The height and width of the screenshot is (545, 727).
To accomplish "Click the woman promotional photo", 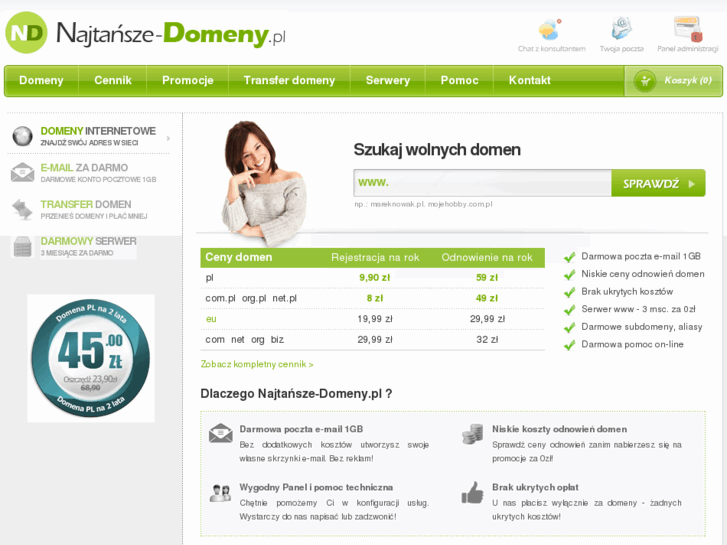I will 262,182.
